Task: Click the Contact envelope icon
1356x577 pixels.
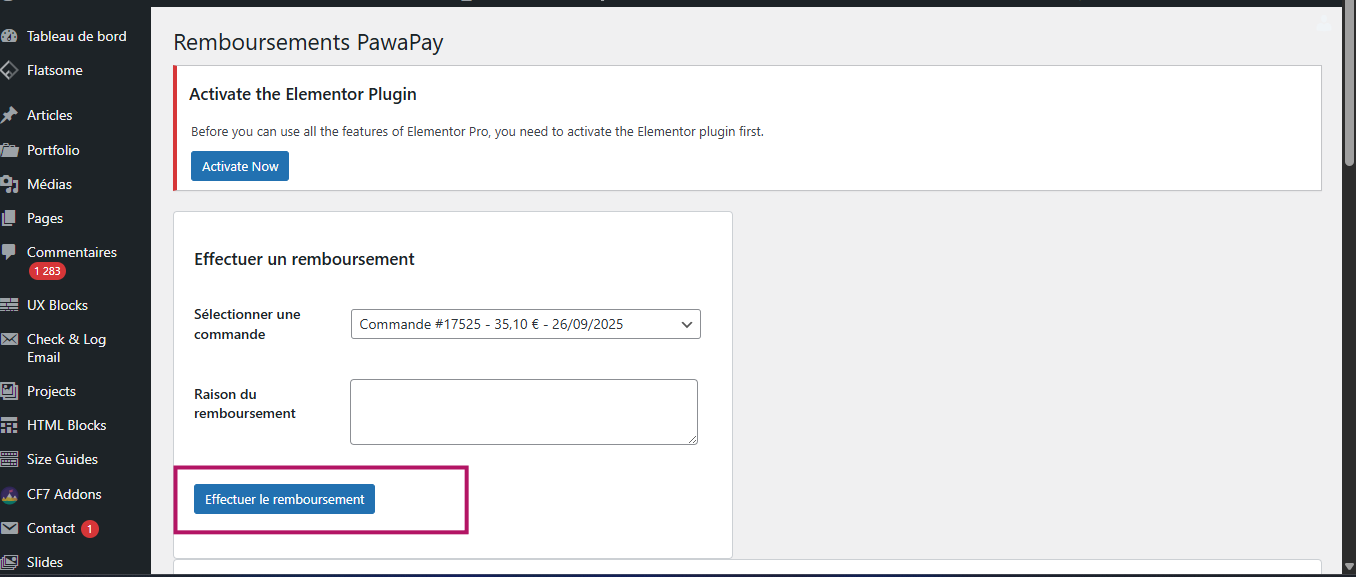Action: point(9,528)
